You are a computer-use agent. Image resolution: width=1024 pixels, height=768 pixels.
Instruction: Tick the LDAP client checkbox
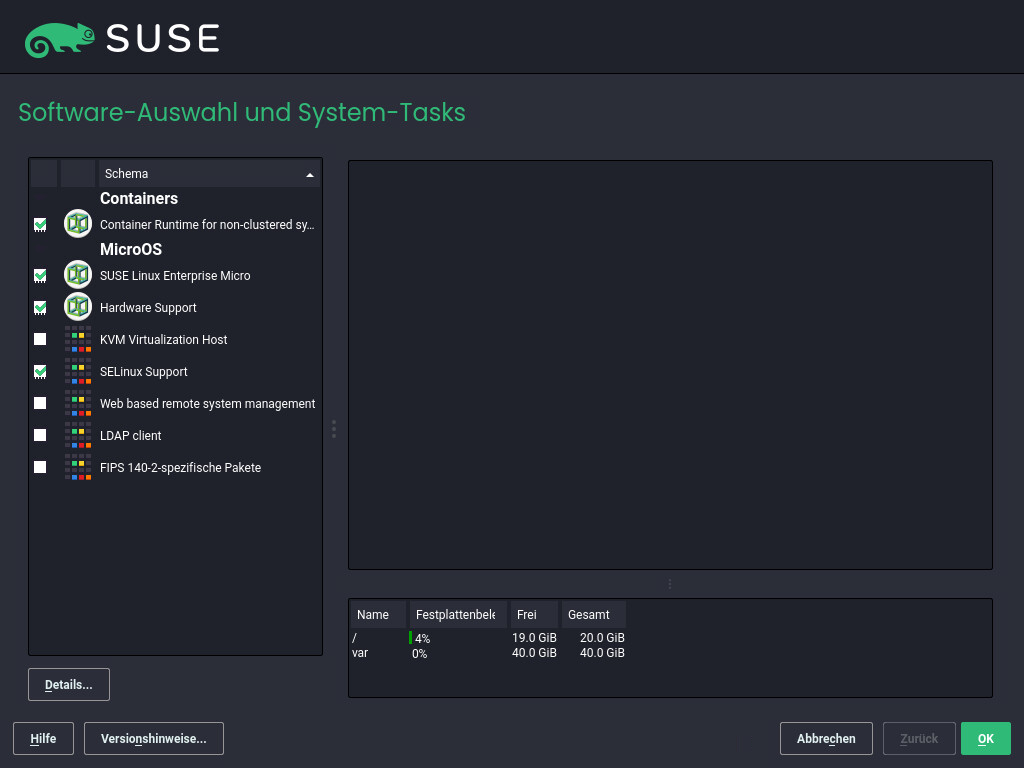click(x=40, y=435)
